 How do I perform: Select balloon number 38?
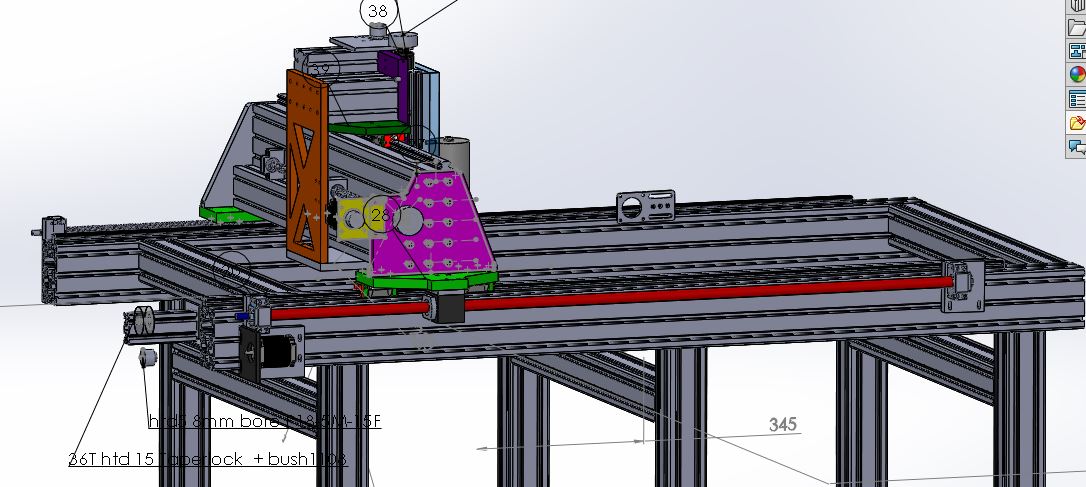tap(378, 11)
